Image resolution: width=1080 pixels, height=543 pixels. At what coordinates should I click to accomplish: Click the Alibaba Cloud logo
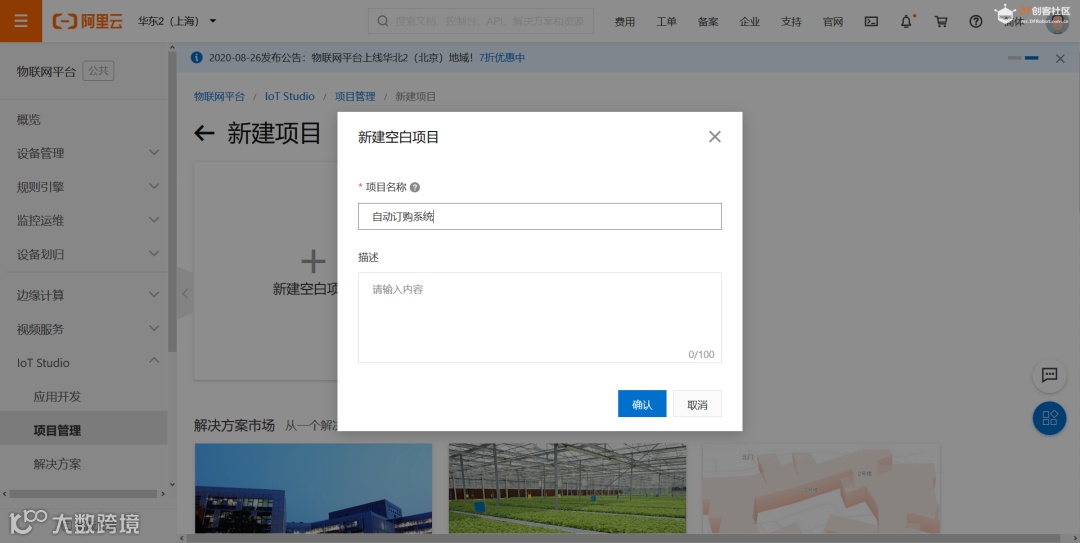(x=87, y=21)
